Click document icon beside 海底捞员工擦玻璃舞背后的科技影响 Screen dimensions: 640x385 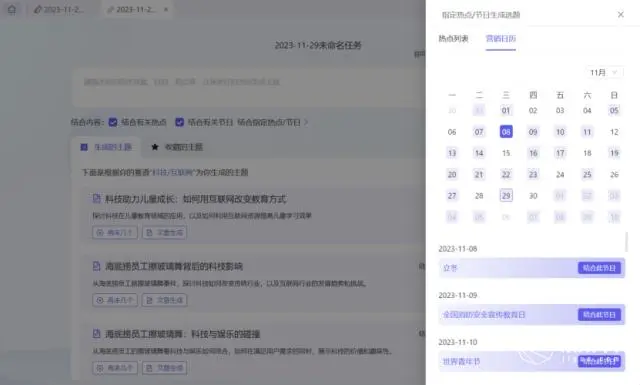click(97, 266)
